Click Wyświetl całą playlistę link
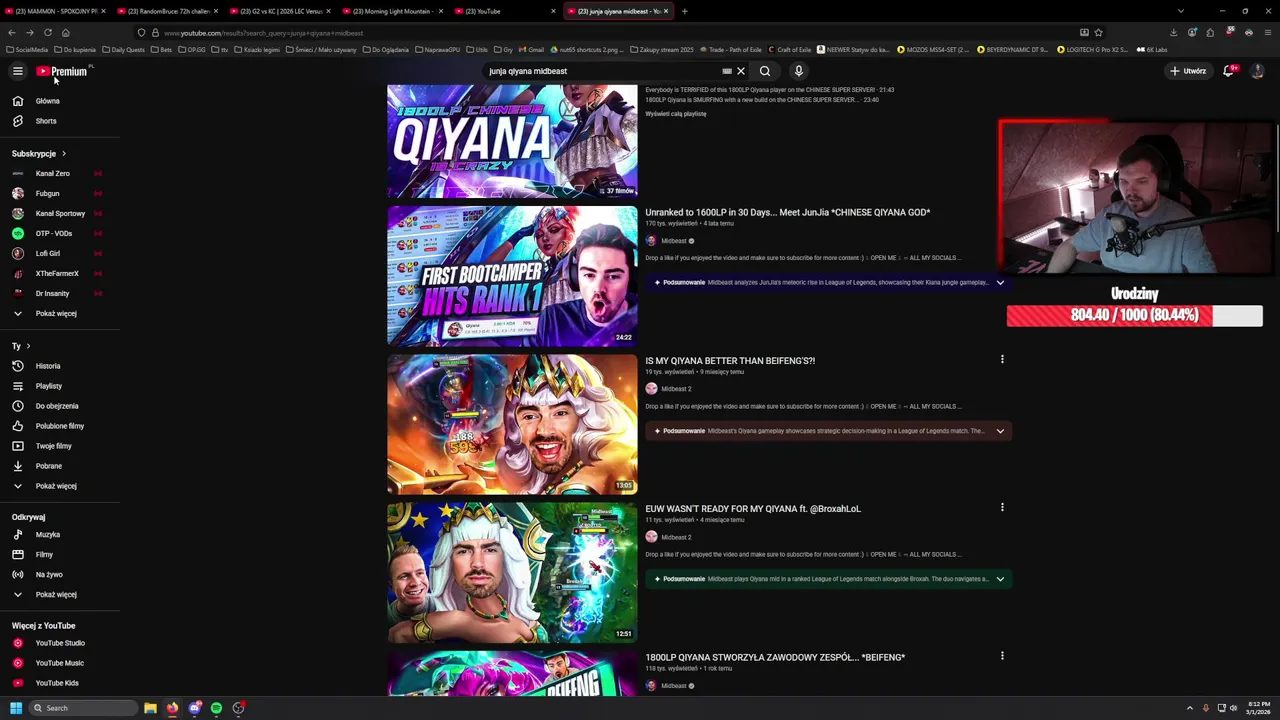The image size is (1280, 720). (x=676, y=114)
